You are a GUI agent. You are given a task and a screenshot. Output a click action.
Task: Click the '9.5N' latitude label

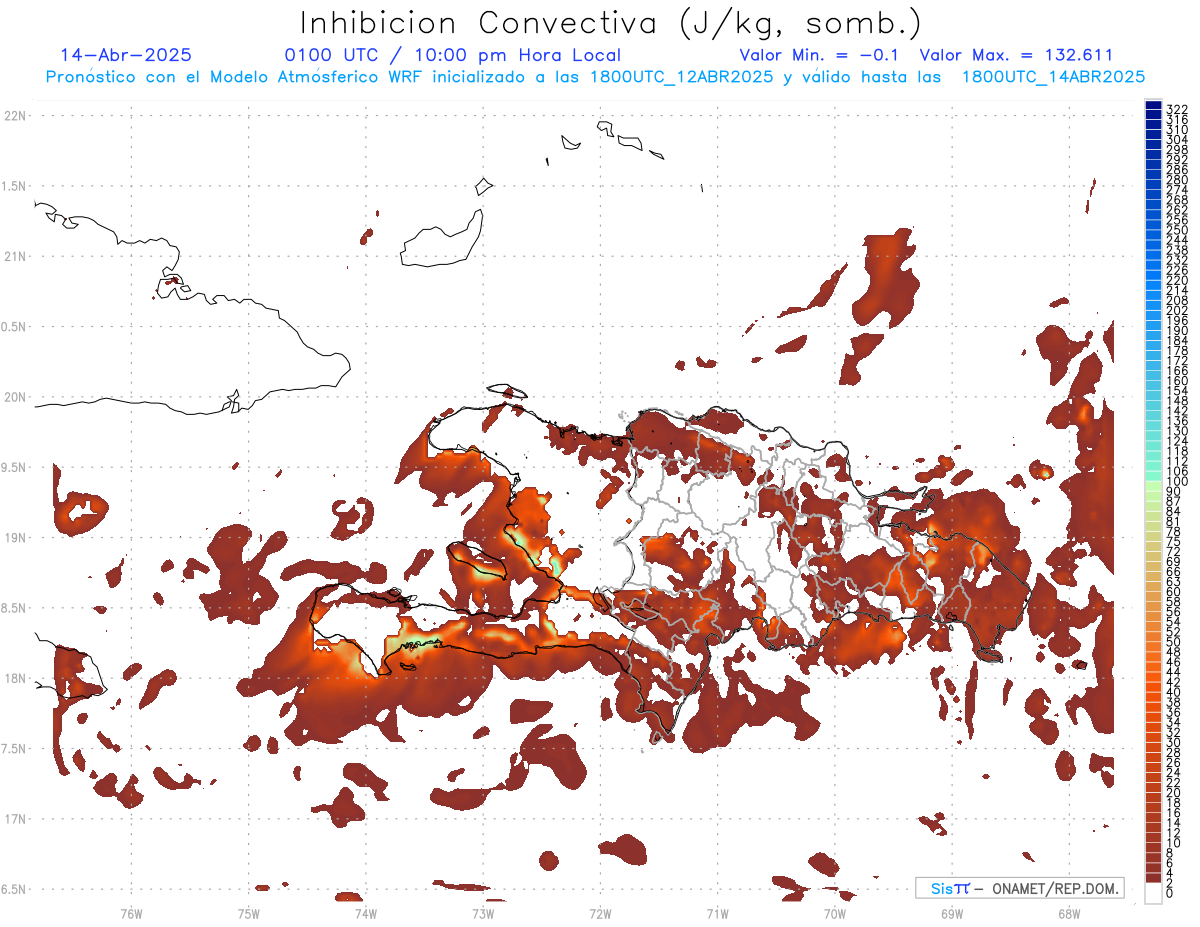[x=15, y=468]
